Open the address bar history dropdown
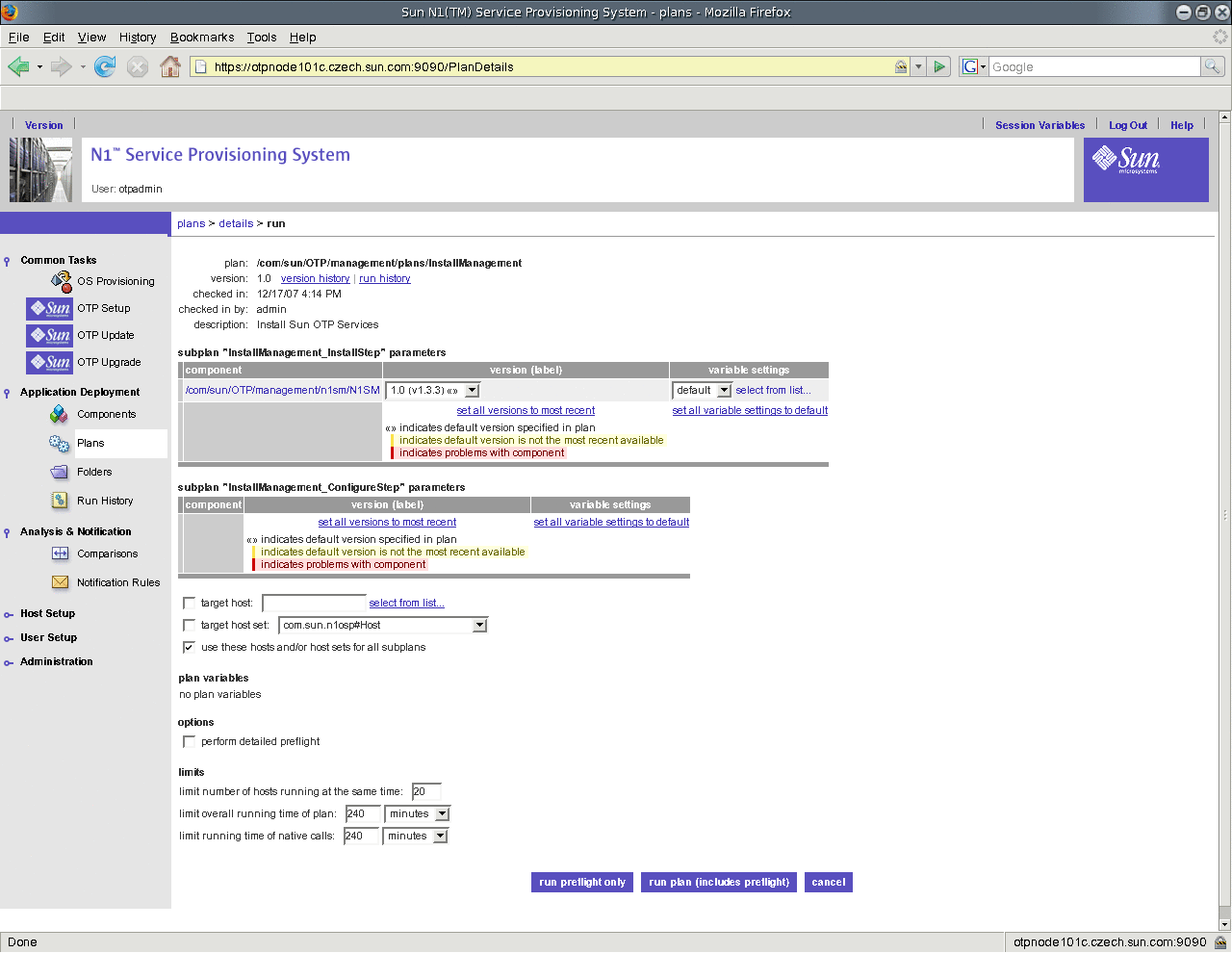The width and height of the screenshot is (1232, 953). point(918,66)
